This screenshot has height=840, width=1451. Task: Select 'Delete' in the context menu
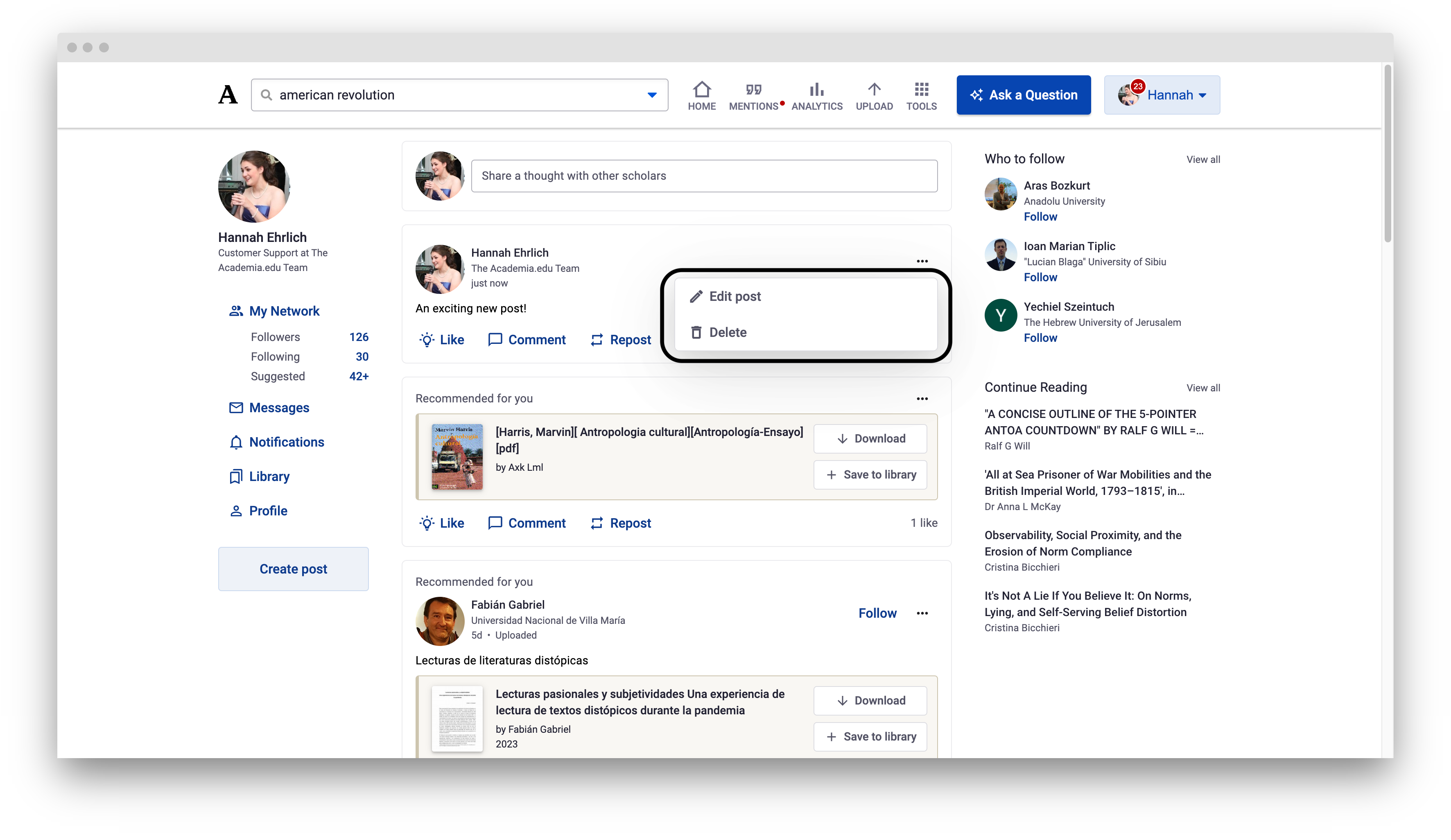tap(728, 332)
